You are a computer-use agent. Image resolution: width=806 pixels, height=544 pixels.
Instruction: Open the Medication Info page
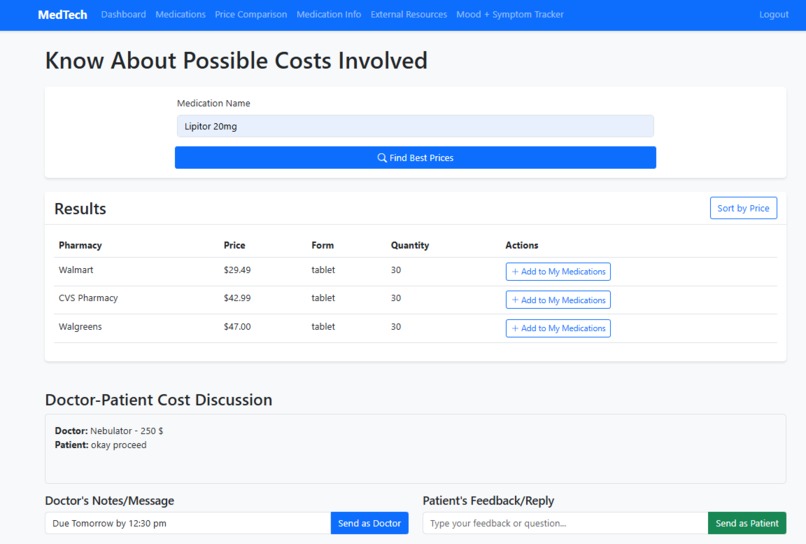328,14
